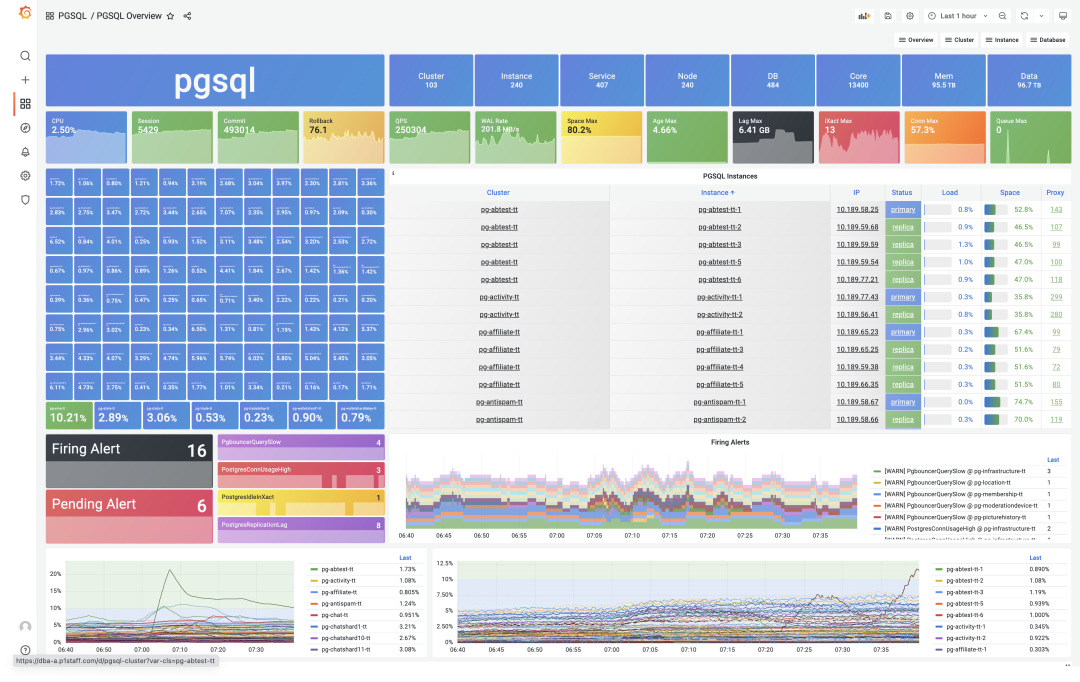The height and width of the screenshot is (682, 1080).
Task: Open Server Admin shield icon
Action: 26,200
